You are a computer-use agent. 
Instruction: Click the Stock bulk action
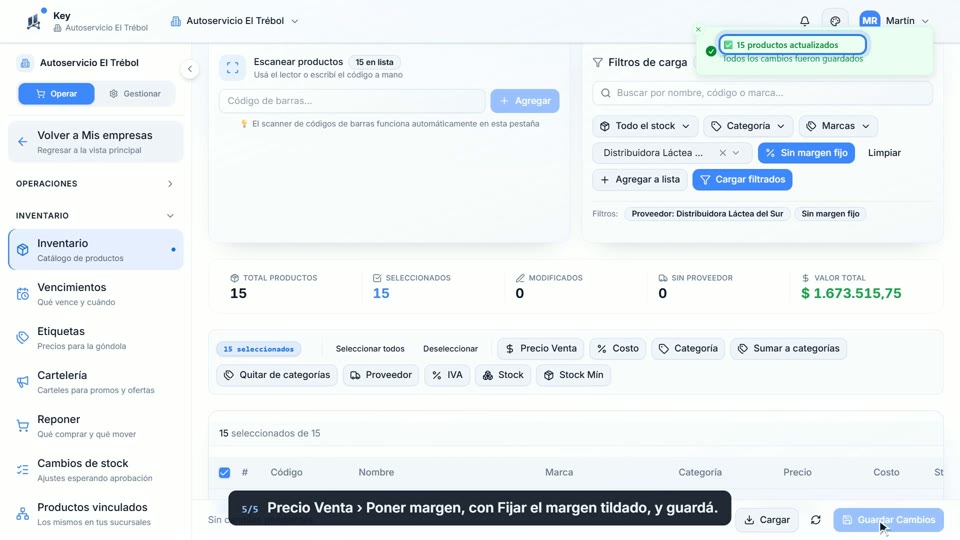pos(503,375)
